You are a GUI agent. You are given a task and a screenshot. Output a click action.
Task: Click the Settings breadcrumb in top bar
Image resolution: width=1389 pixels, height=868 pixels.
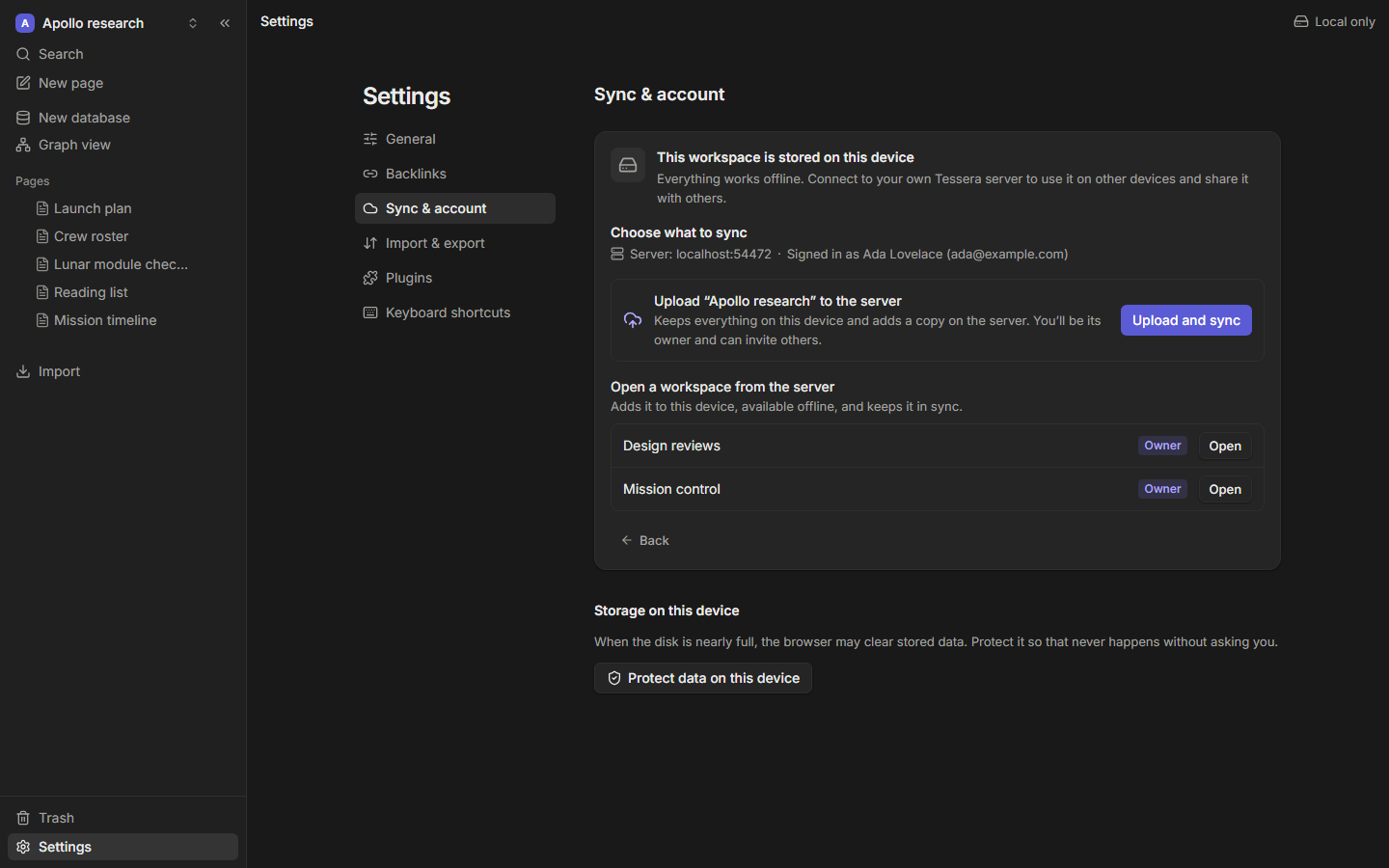coord(286,21)
